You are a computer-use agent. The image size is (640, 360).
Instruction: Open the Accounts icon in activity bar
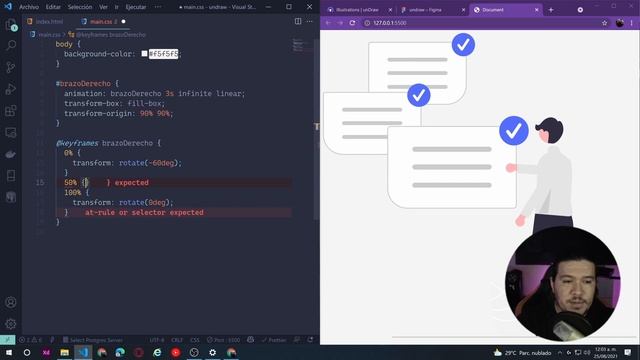coord(11,302)
